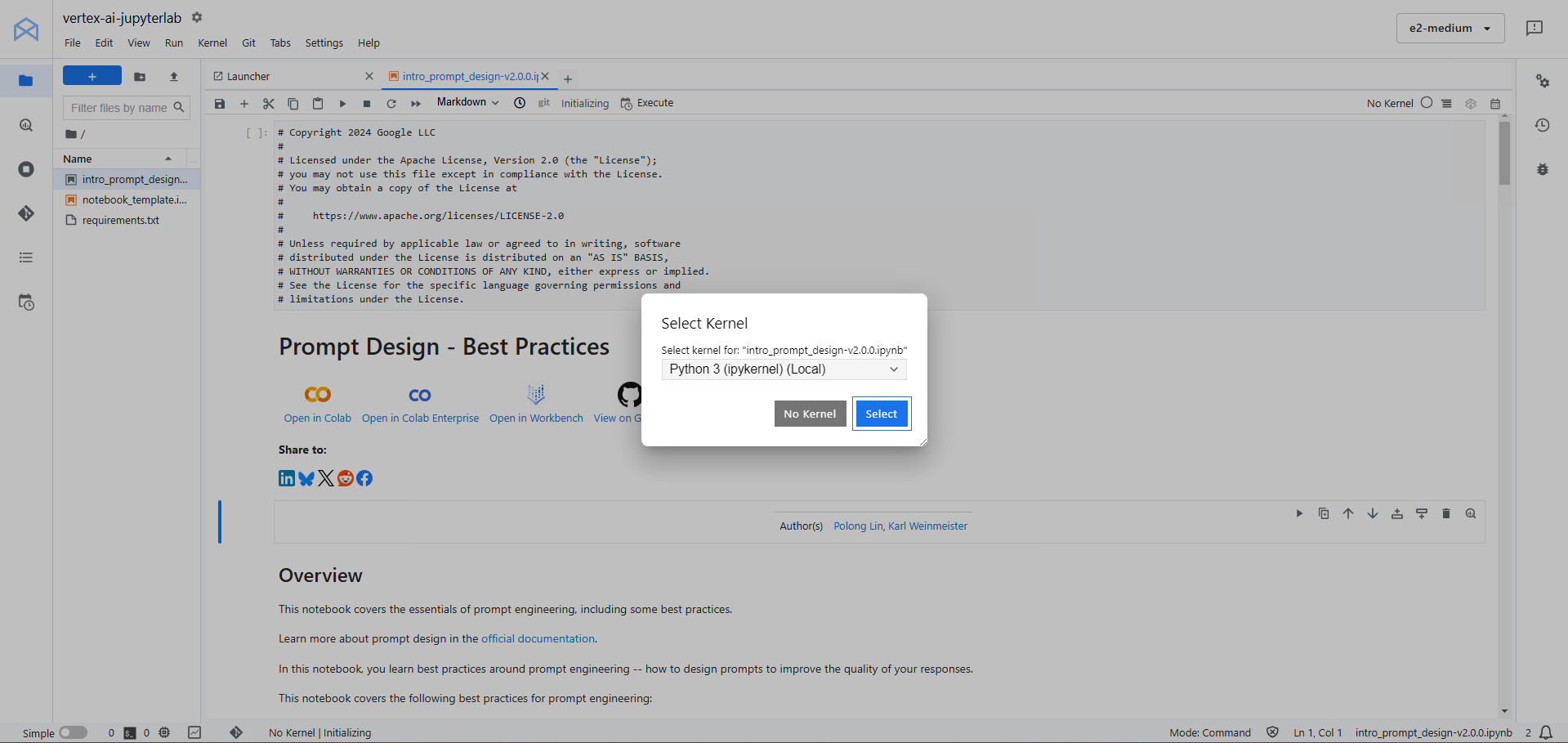
Task: Toggle Simple interface mode switch
Action: (x=73, y=732)
